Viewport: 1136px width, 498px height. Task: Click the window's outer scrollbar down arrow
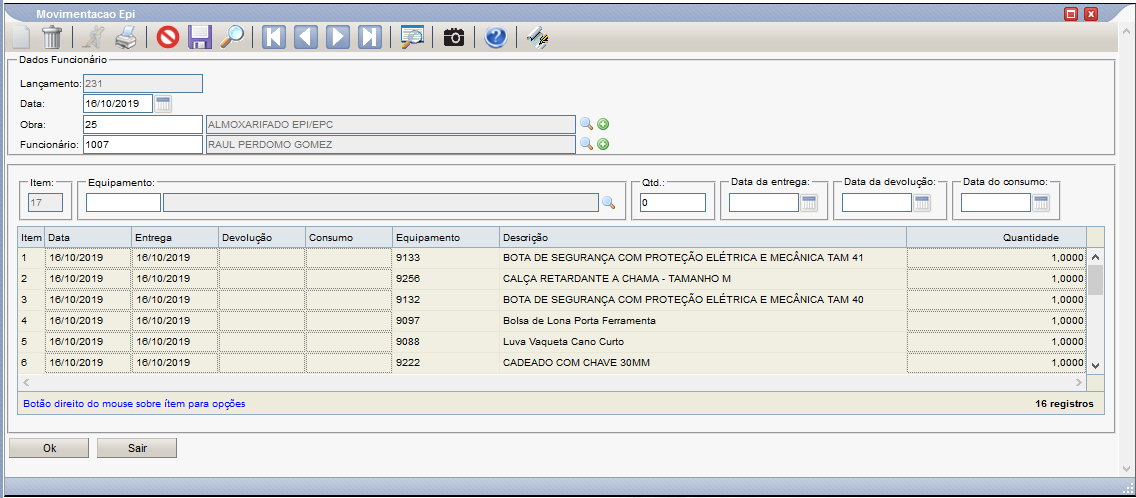(x=1127, y=469)
